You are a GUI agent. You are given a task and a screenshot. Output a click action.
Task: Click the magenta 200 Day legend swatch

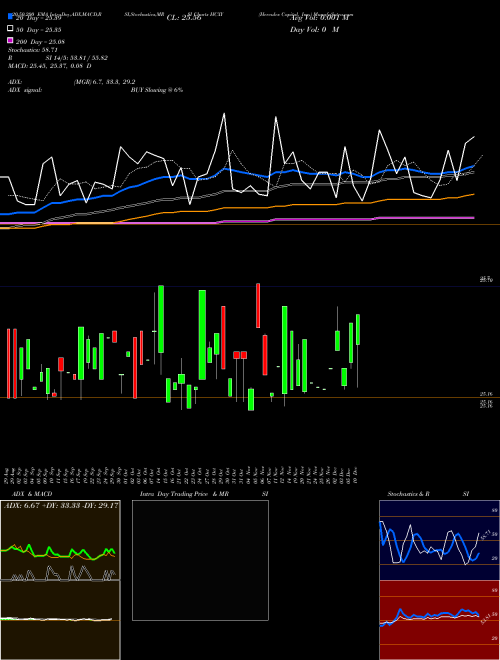click(10, 40)
